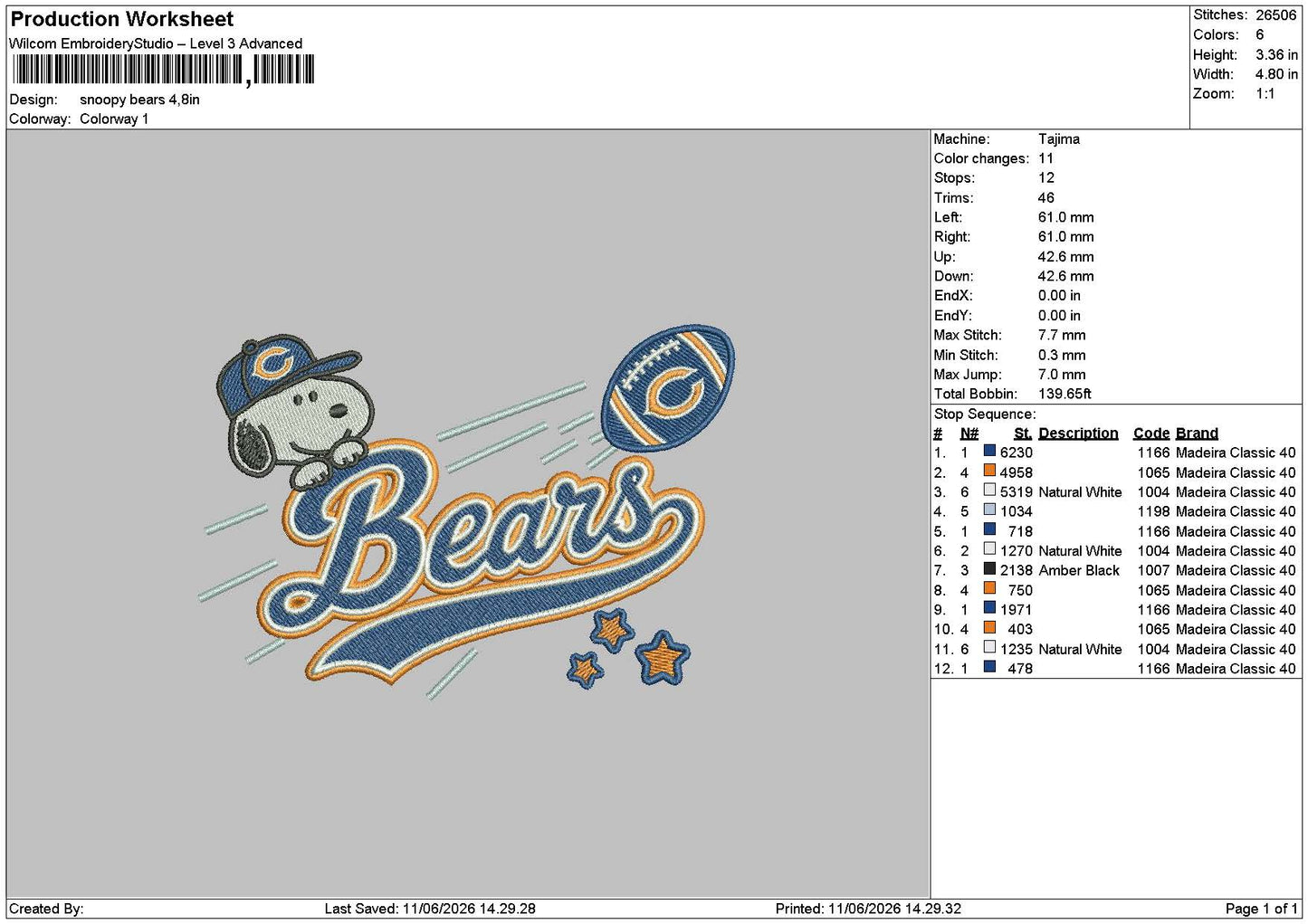Click the 'N#' column header

click(969, 433)
